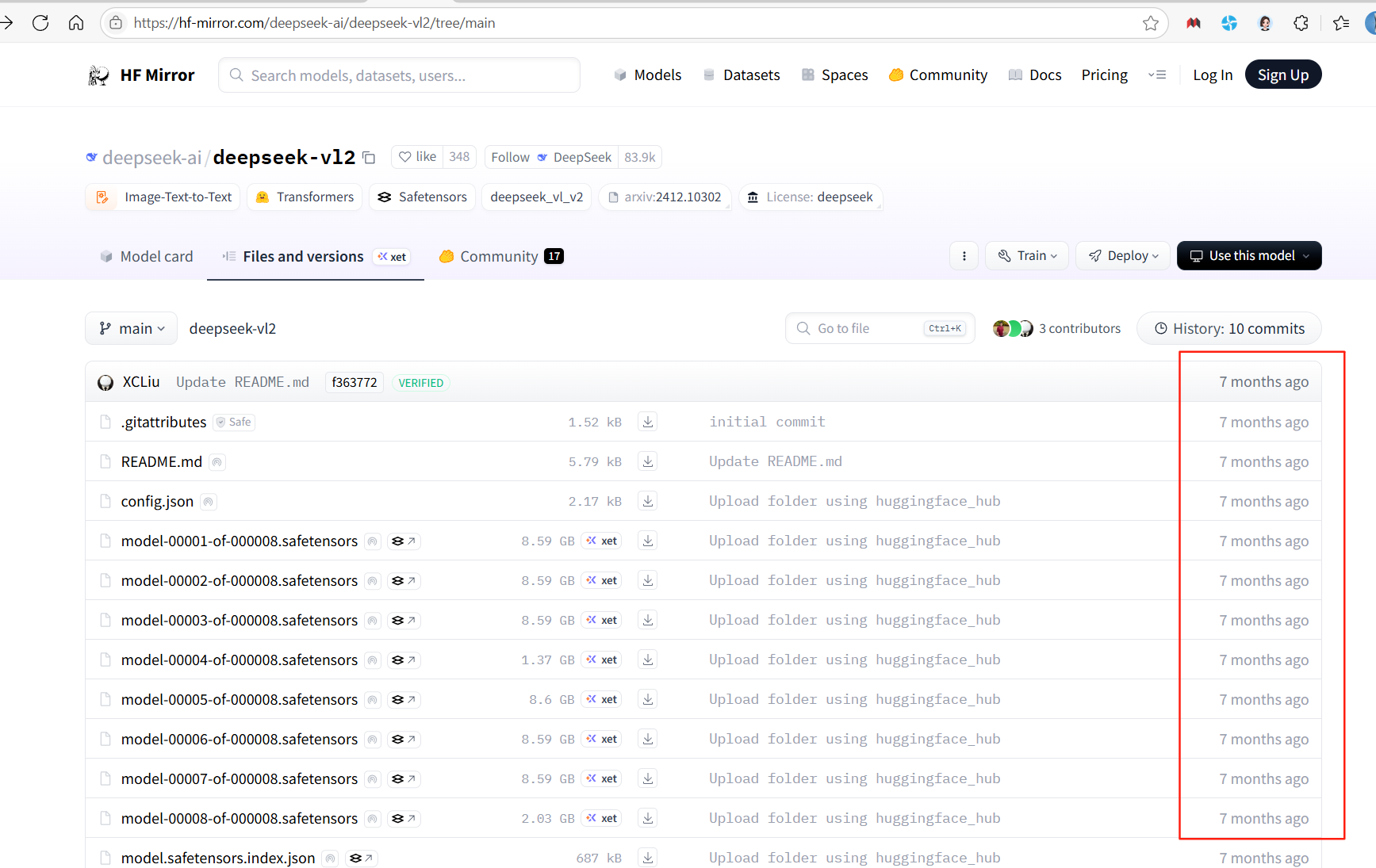
Task: Download model-00008-of-000008.safetensors
Action: tap(648, 818)
